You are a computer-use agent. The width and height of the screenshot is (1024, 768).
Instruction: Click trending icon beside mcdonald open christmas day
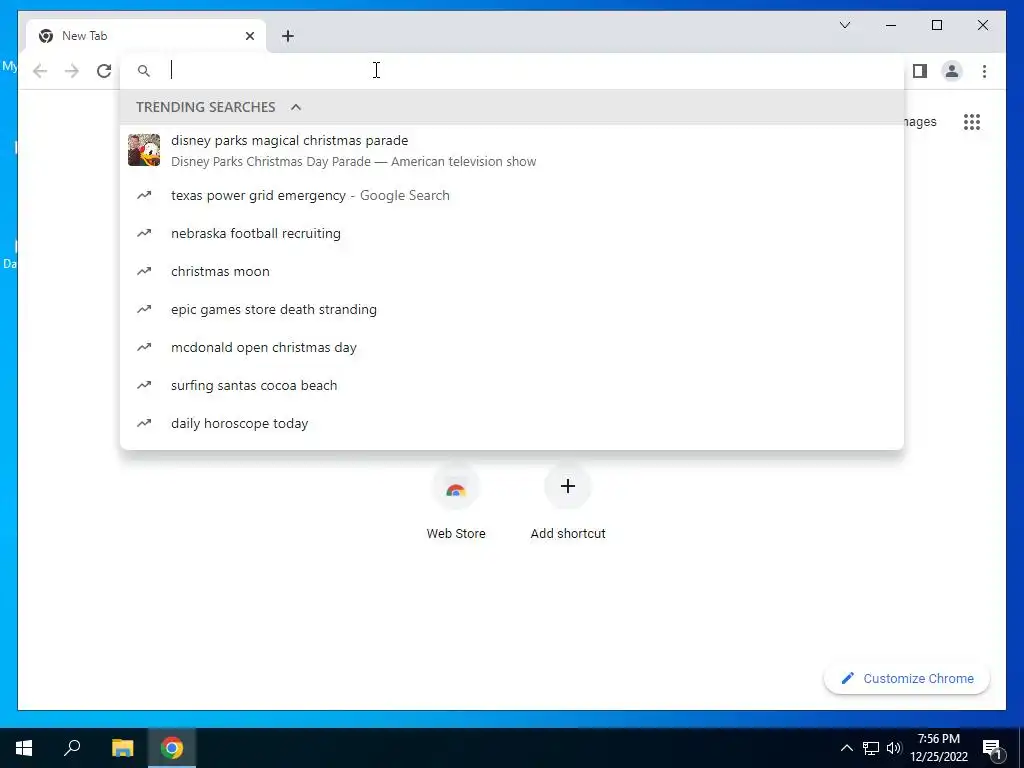[144, 347]
